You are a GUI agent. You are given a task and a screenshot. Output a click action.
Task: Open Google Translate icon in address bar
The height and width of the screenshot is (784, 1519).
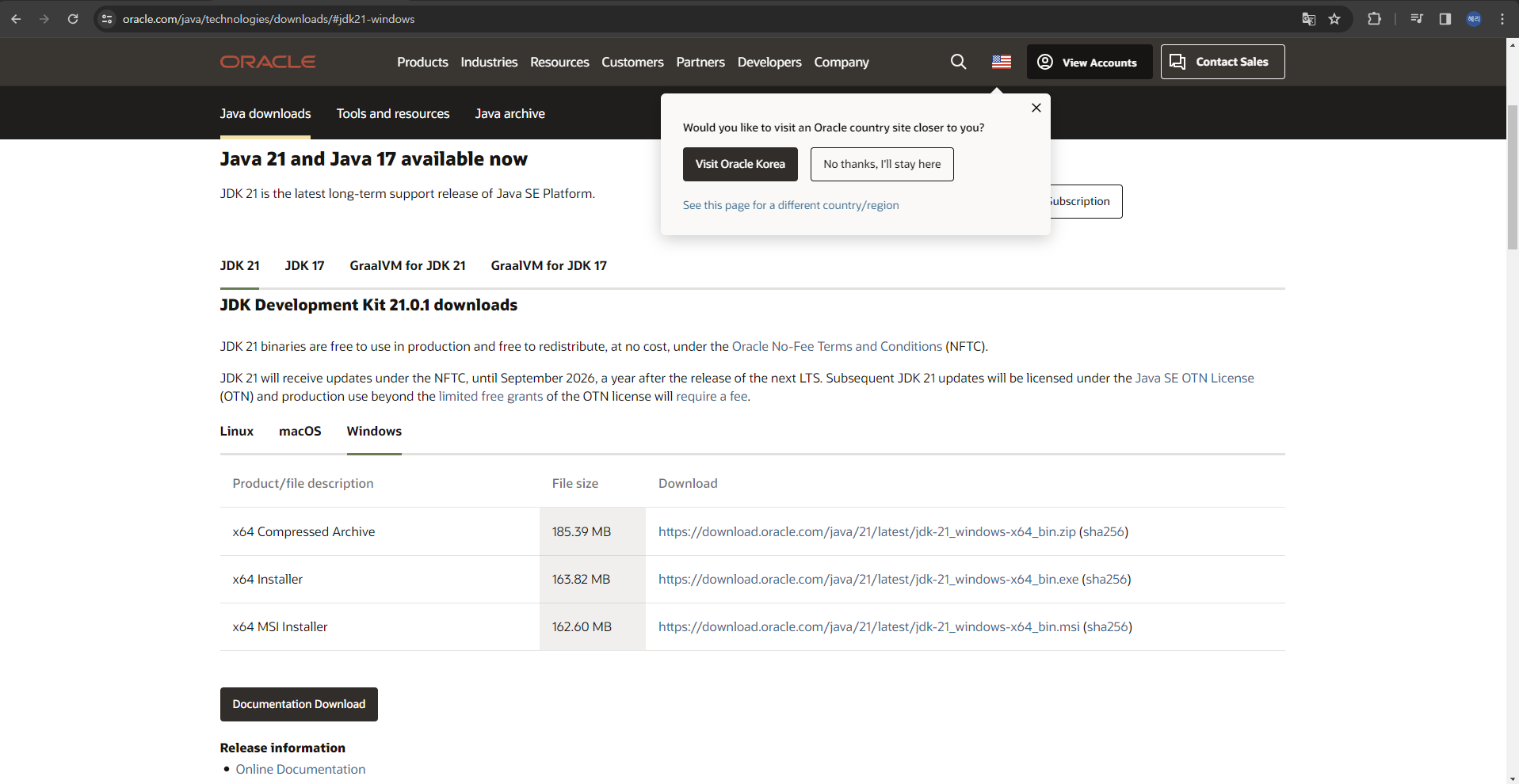[x=1309, y=19]
